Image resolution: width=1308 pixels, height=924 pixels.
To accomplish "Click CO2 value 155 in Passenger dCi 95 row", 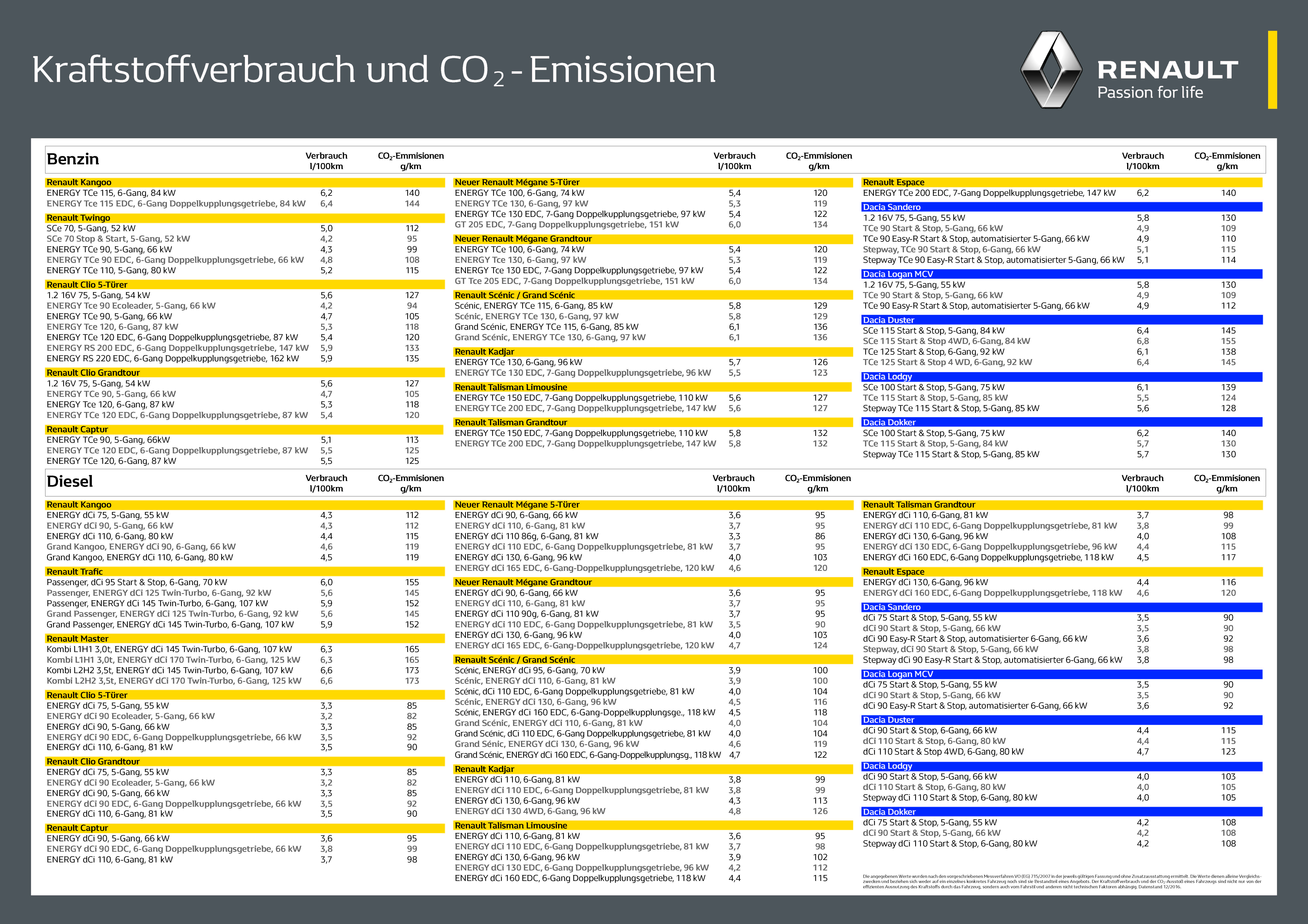I will point(412,583).
